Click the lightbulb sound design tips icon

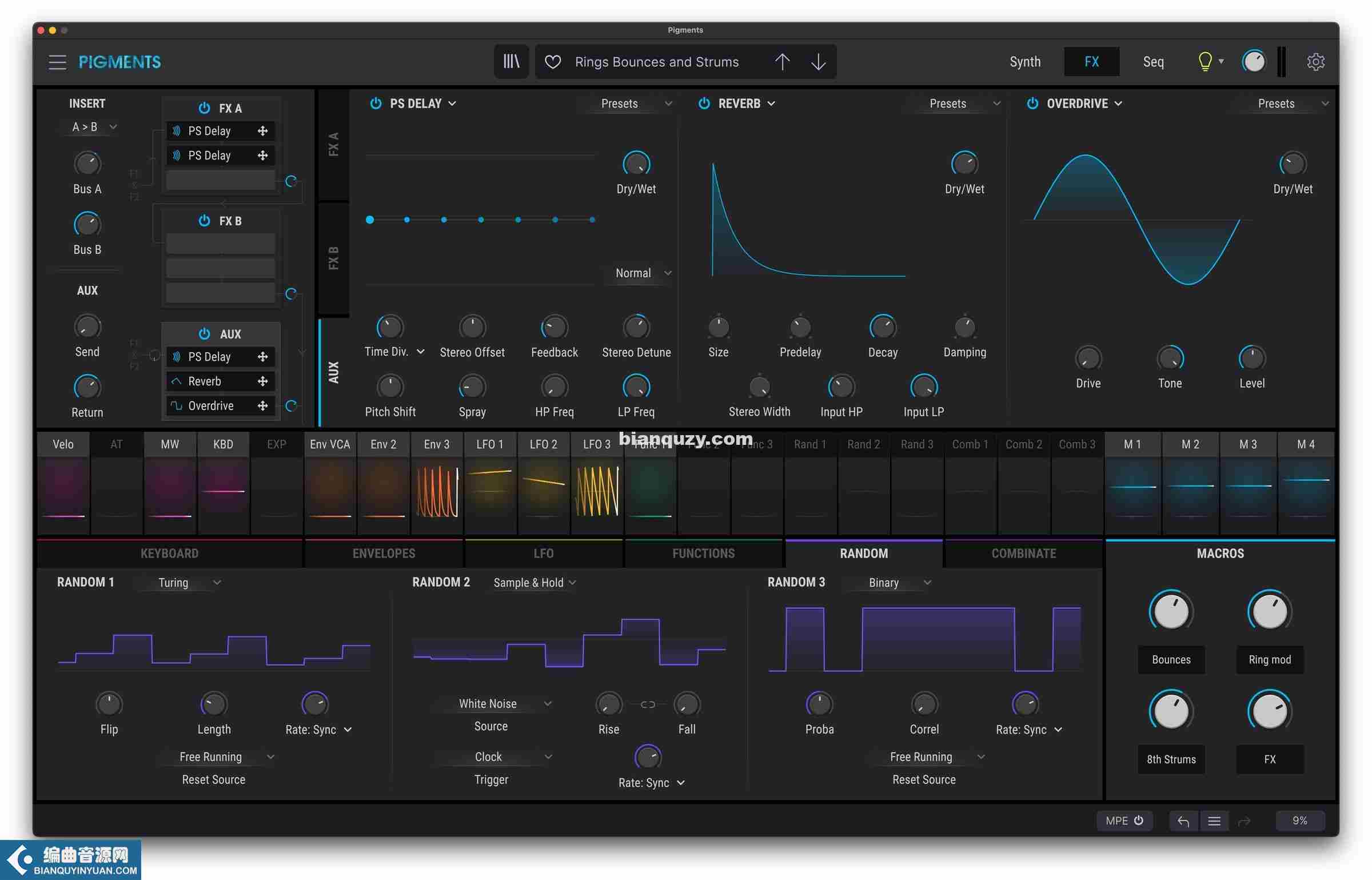coord(1205,61)
